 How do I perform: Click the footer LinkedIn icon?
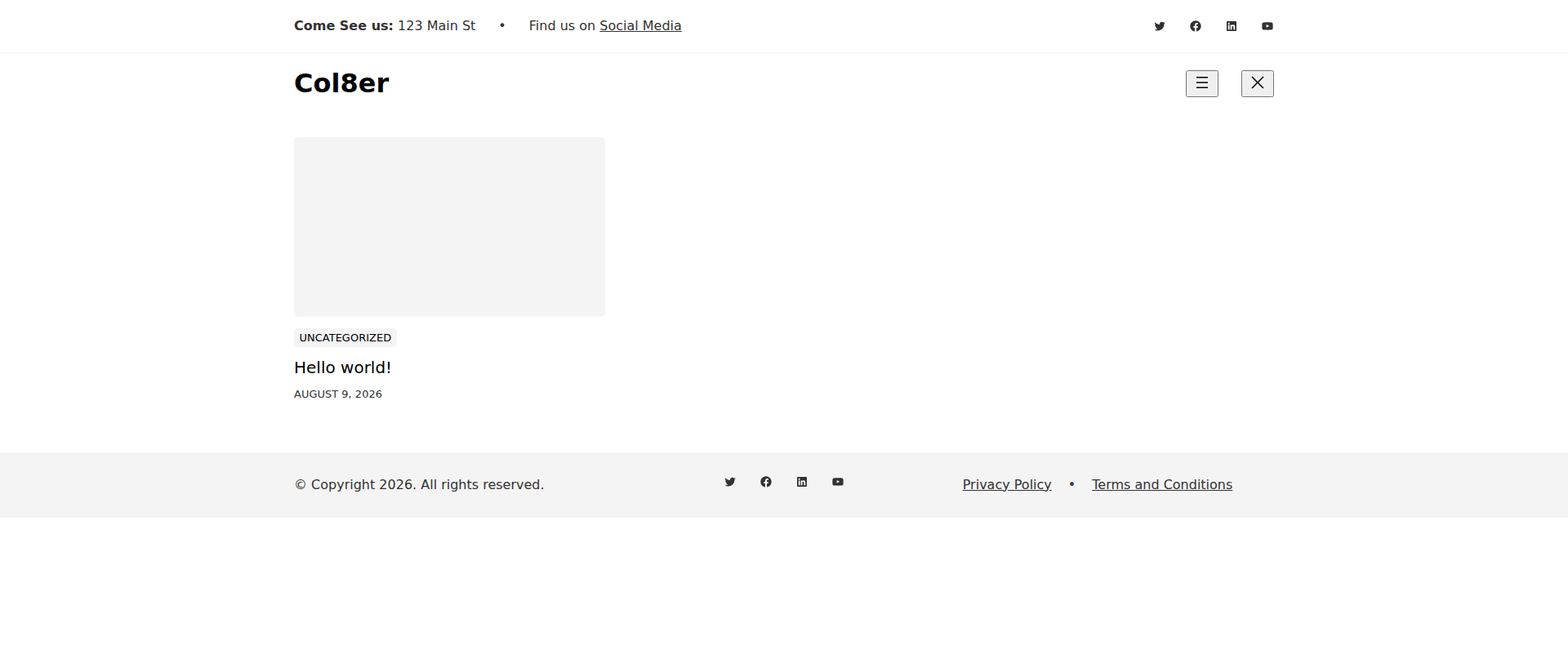pyautogui.click(x=802, y=482)
